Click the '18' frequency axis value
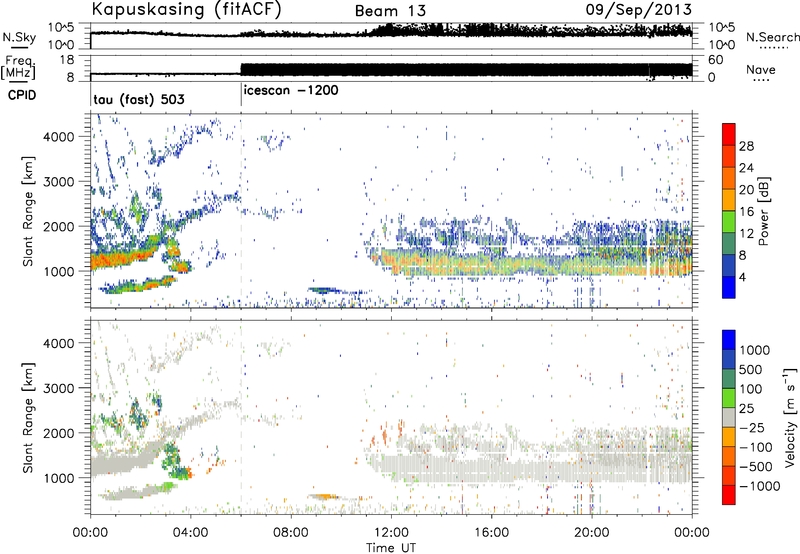800x554 pixels. pos(67,60)
